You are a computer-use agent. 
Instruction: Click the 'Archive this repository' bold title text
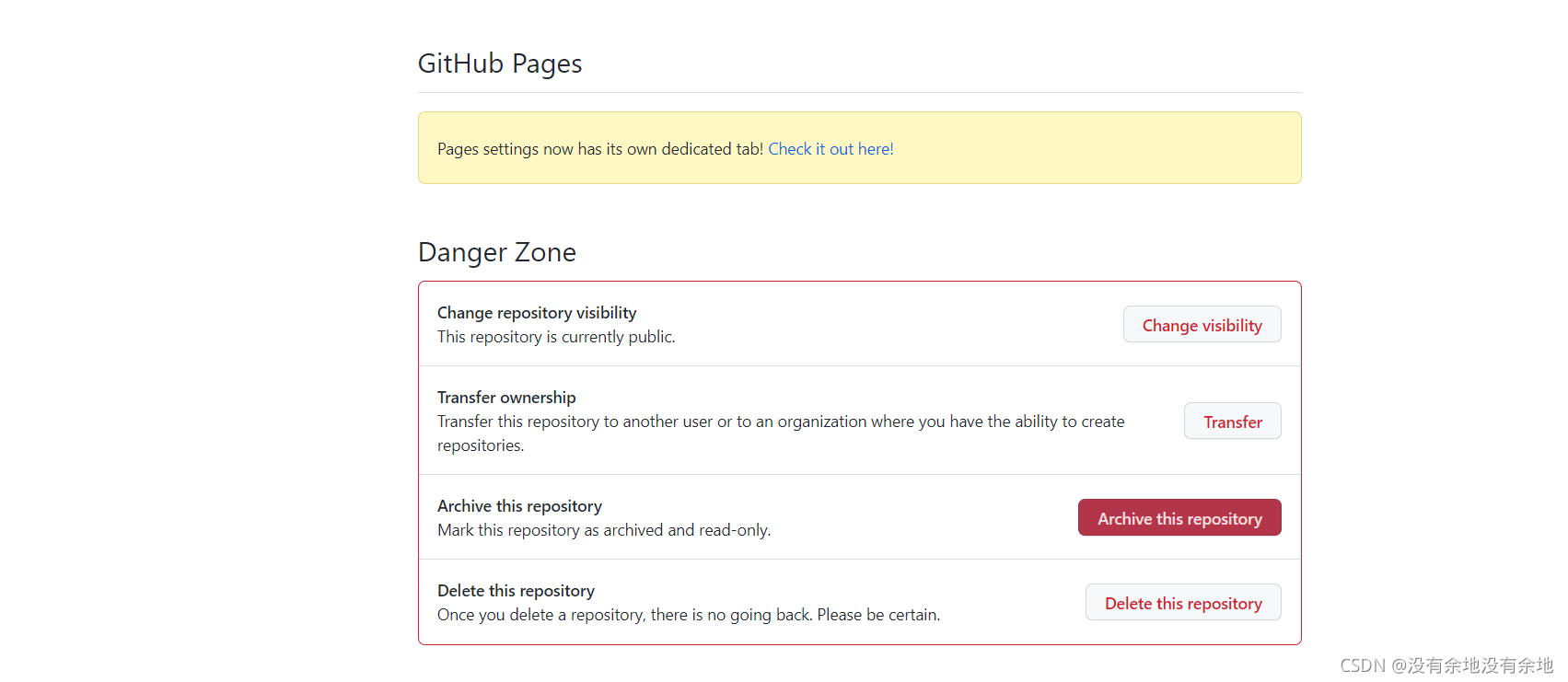tap(519, 506)
